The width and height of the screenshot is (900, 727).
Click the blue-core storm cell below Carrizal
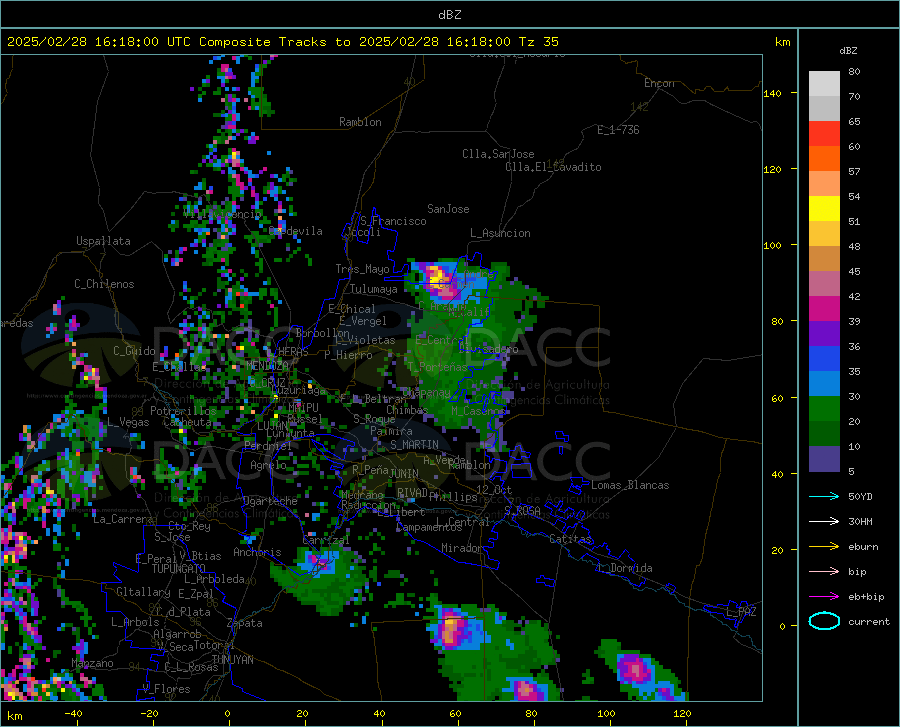(317, 561)
